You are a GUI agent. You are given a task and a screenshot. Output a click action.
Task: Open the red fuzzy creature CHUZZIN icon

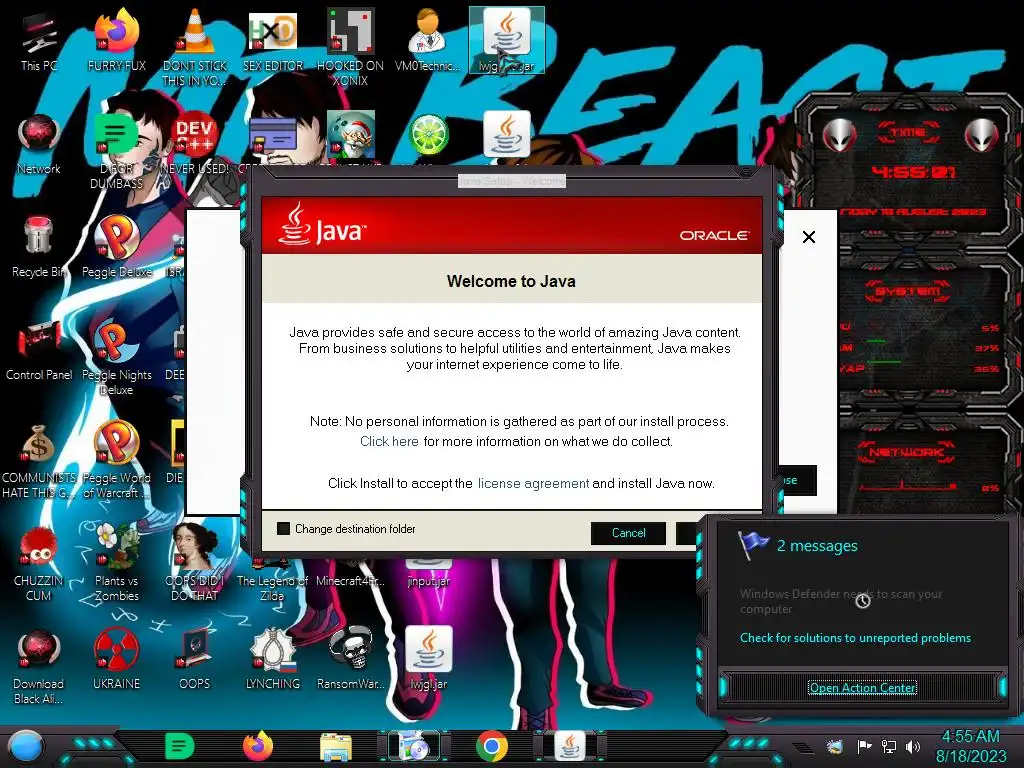tap(39, 563)
